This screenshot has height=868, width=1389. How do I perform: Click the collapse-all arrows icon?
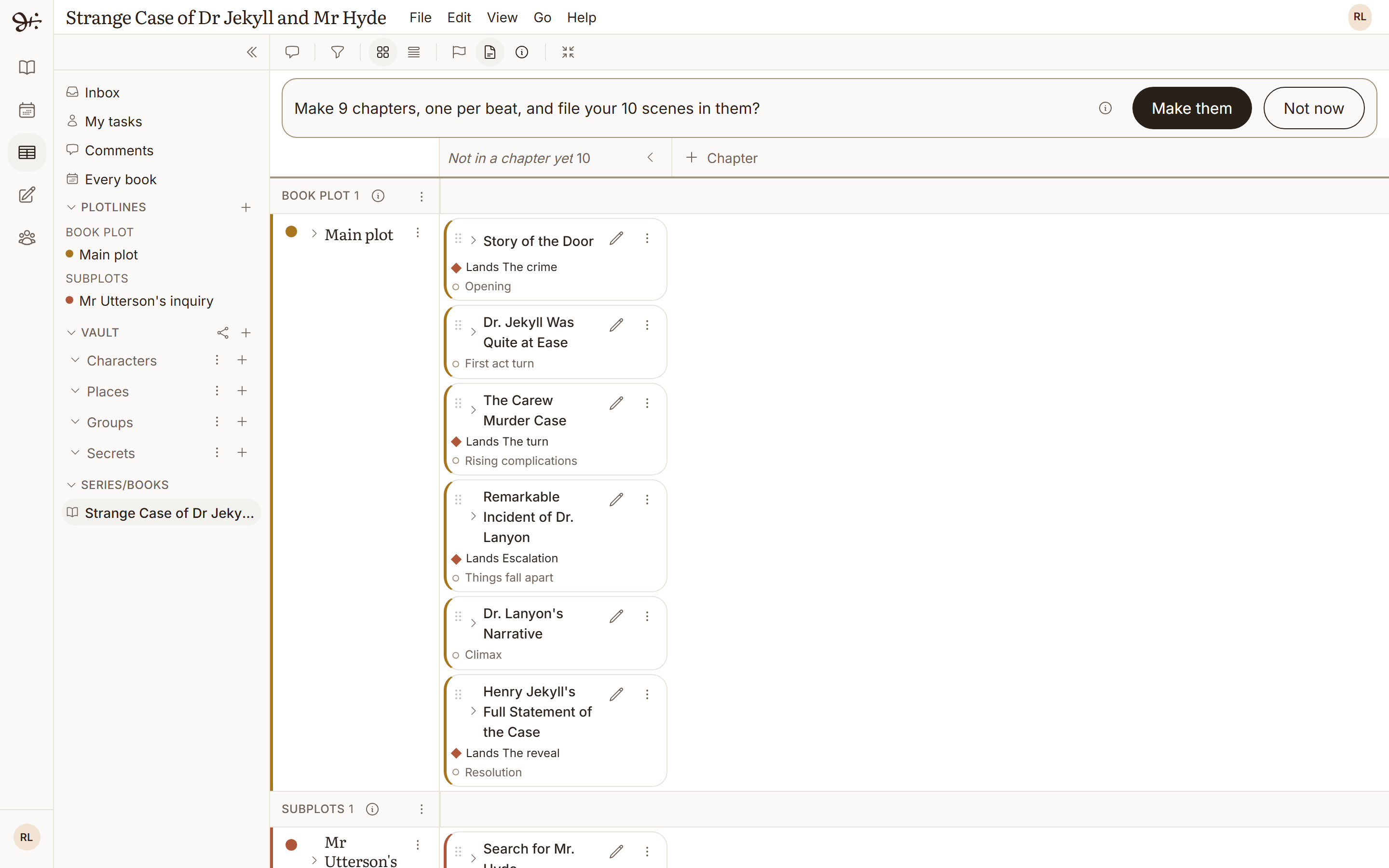point(568,52)
